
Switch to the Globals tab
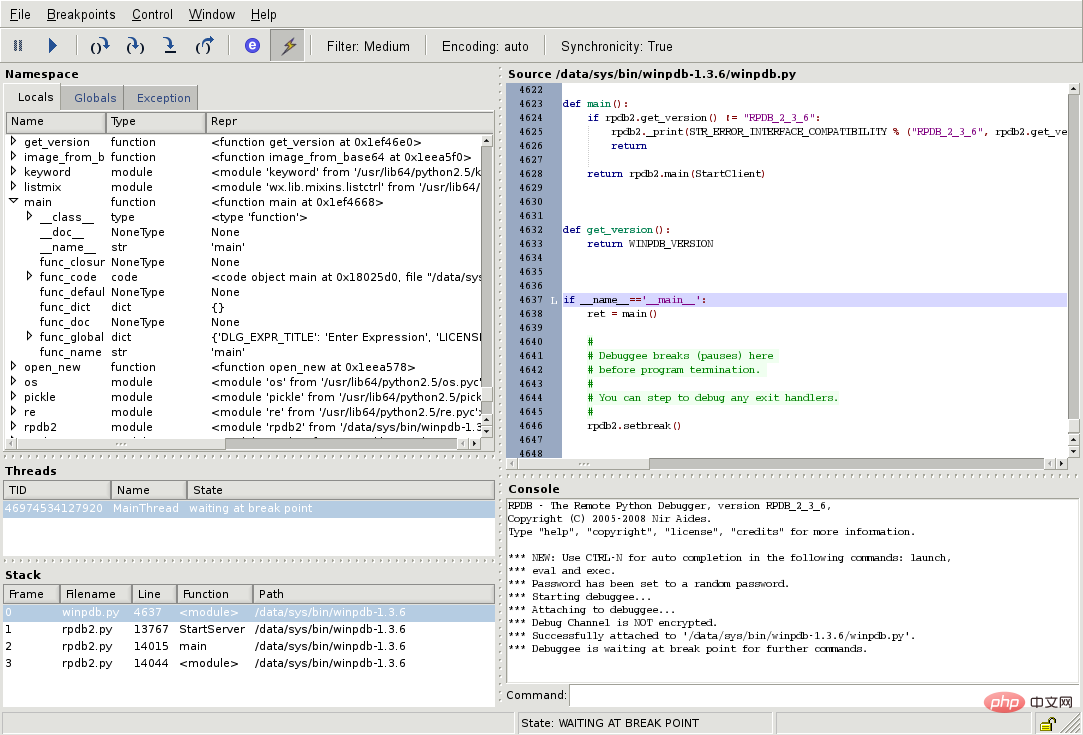[95, 98]
